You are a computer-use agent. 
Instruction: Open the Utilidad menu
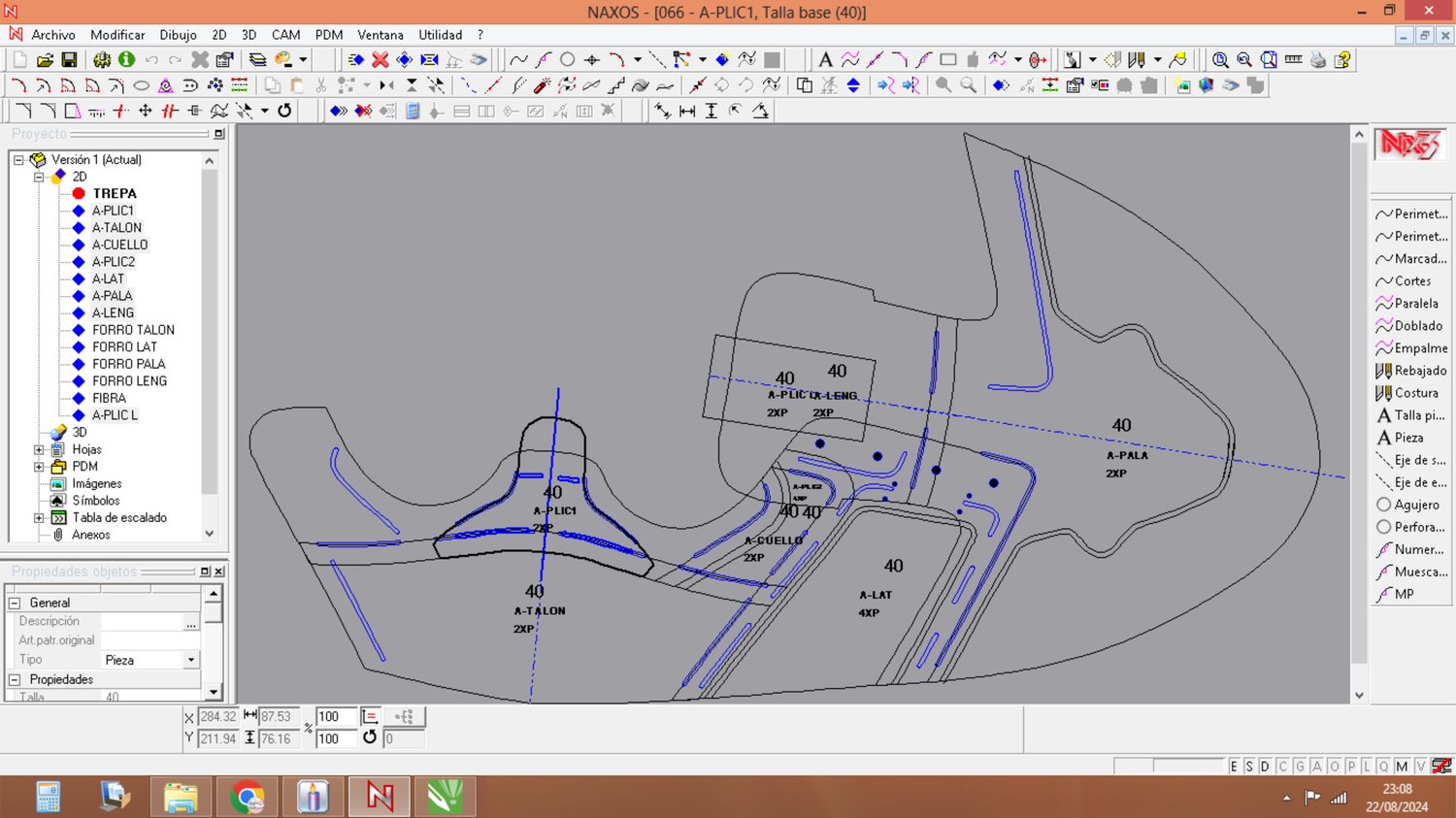coord(440,35)
